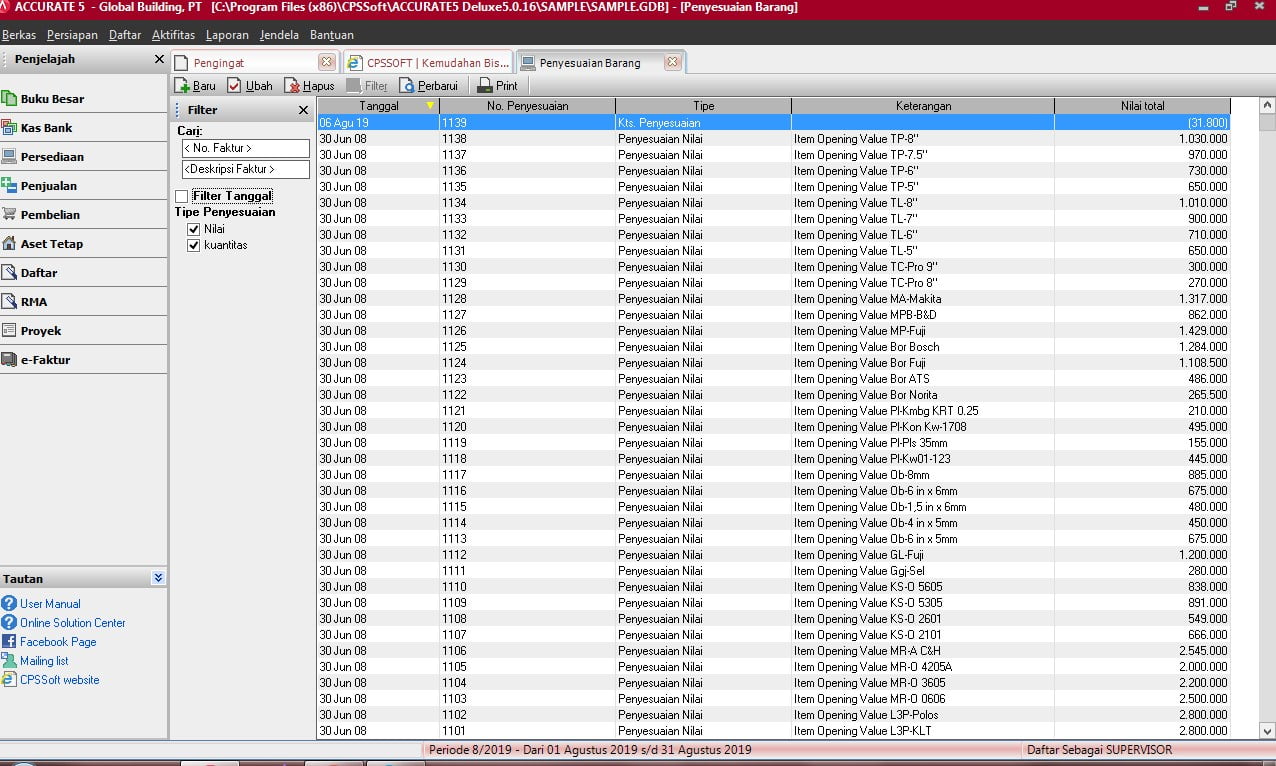The width and height of the screenshot is (1276, 766).
Task: Open the Laporan menu
Action: 227,35
